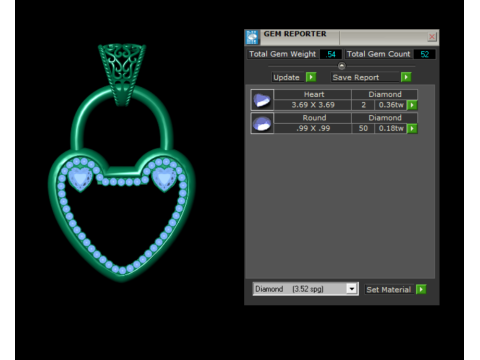Image resolution: width=480 pixels, height=360 pixels.
Task: Collapse panel using round arrow toggle
Action: tap(341, 66)
